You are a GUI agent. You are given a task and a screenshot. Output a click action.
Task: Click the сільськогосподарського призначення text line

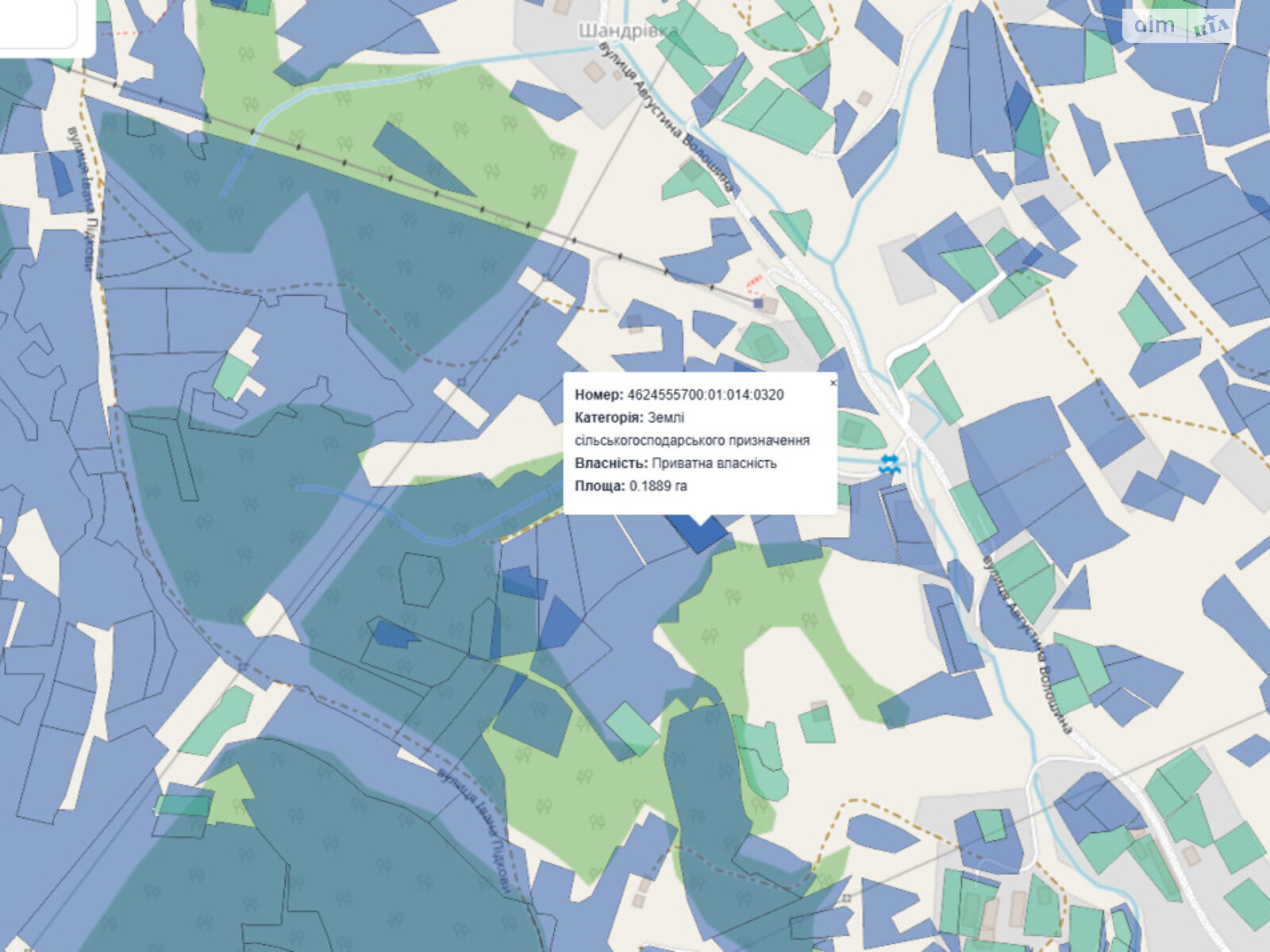click(x=692, y=440)
